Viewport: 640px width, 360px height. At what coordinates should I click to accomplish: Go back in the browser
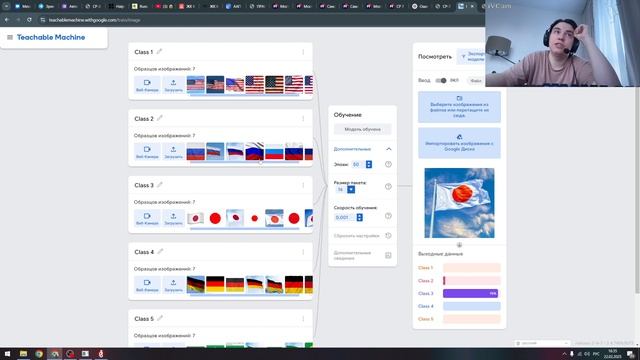[x=7, y=20]
